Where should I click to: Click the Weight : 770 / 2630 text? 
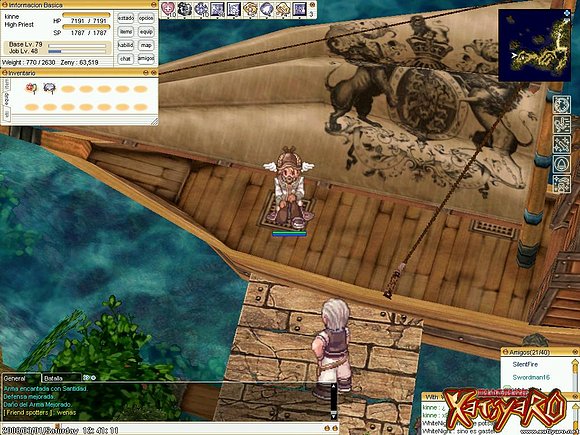tap(28, 63)
